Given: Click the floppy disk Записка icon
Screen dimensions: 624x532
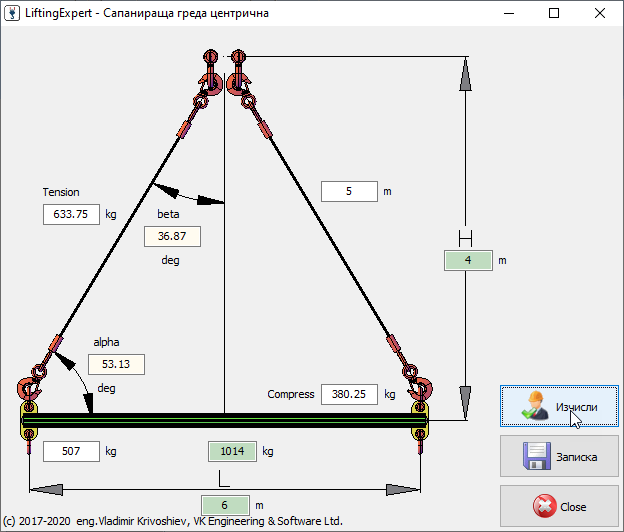Looking at the screenshot, I should (538, 457).
